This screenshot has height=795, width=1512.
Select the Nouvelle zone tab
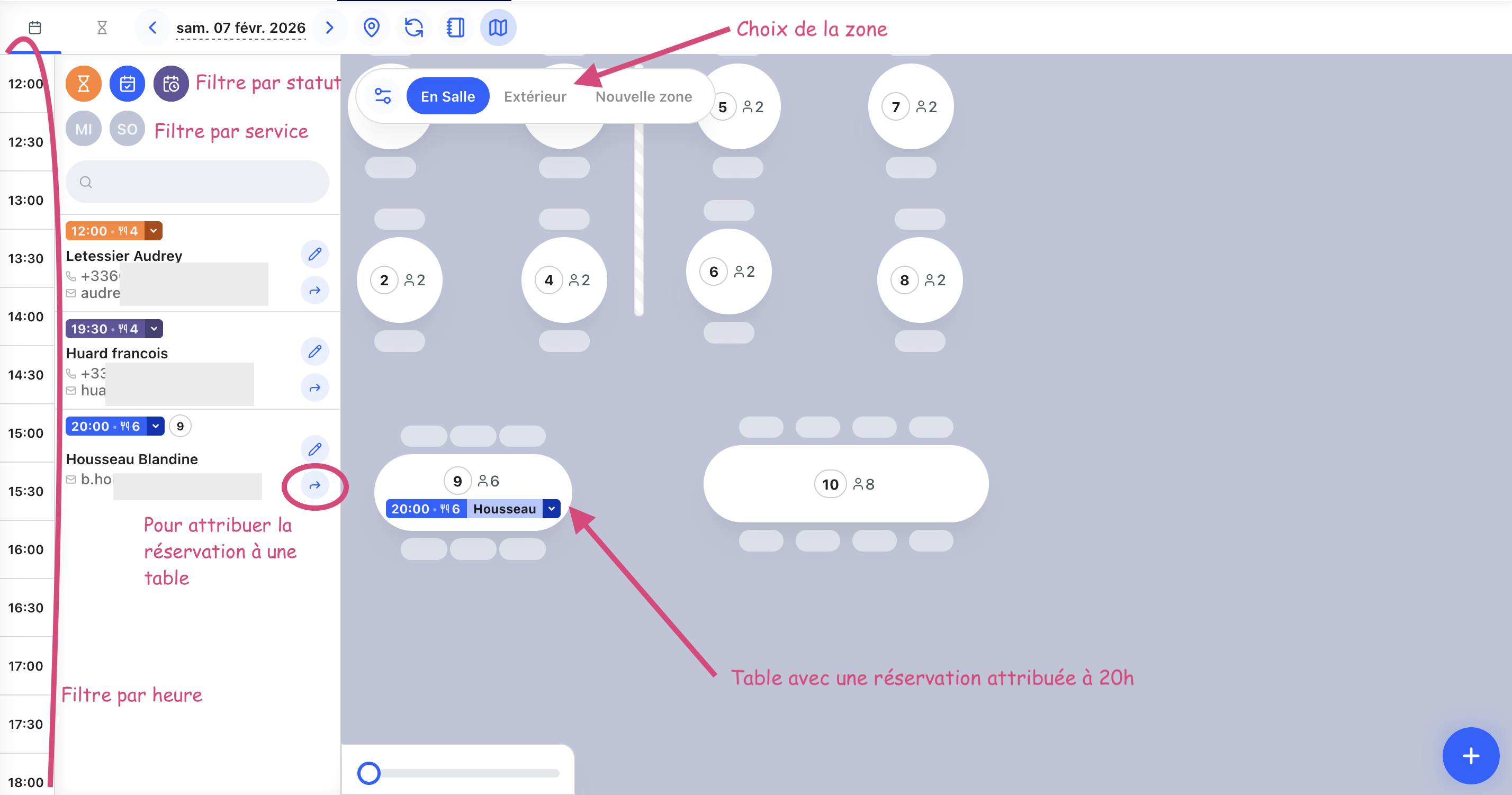(x=643, y=97)
